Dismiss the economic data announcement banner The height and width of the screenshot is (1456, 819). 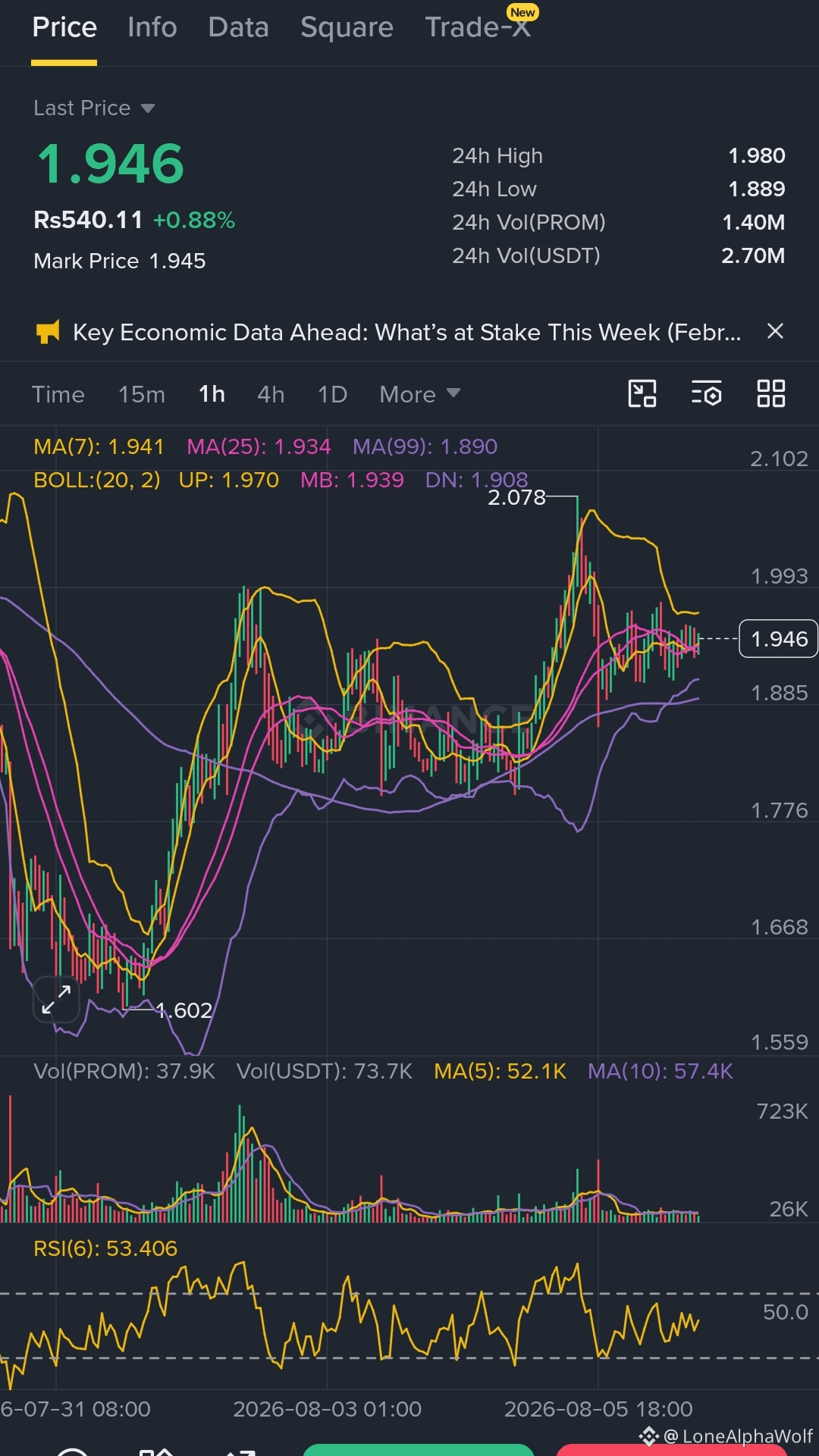pos(775,331)
